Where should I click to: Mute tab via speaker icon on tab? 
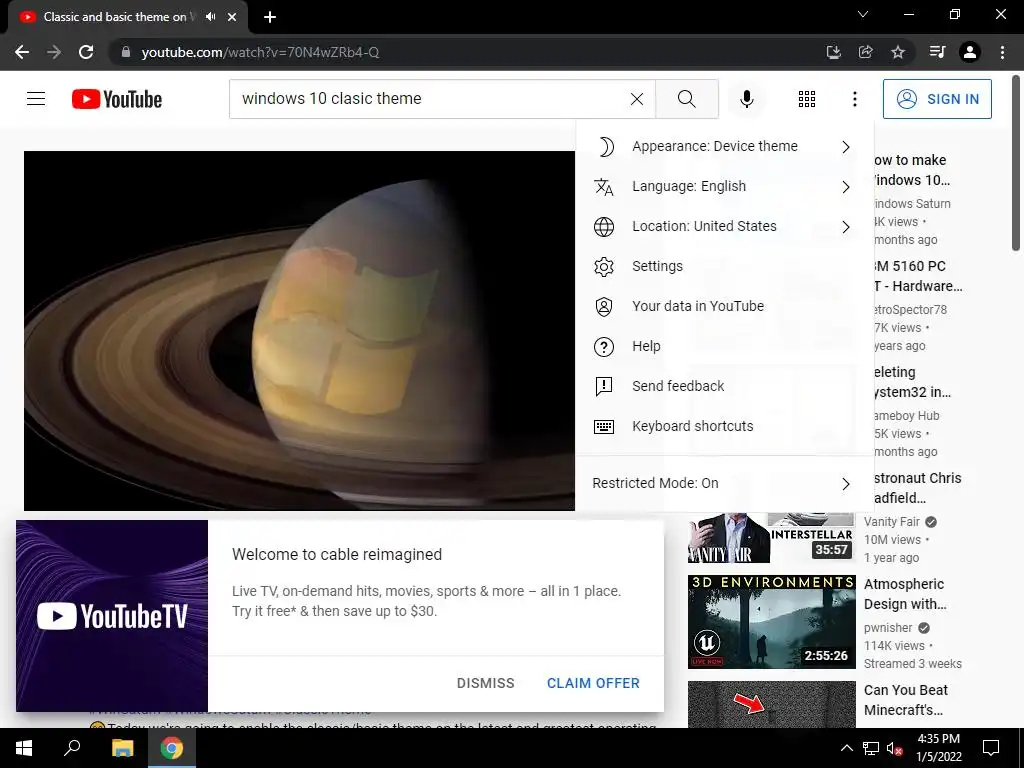pos(210,17)
